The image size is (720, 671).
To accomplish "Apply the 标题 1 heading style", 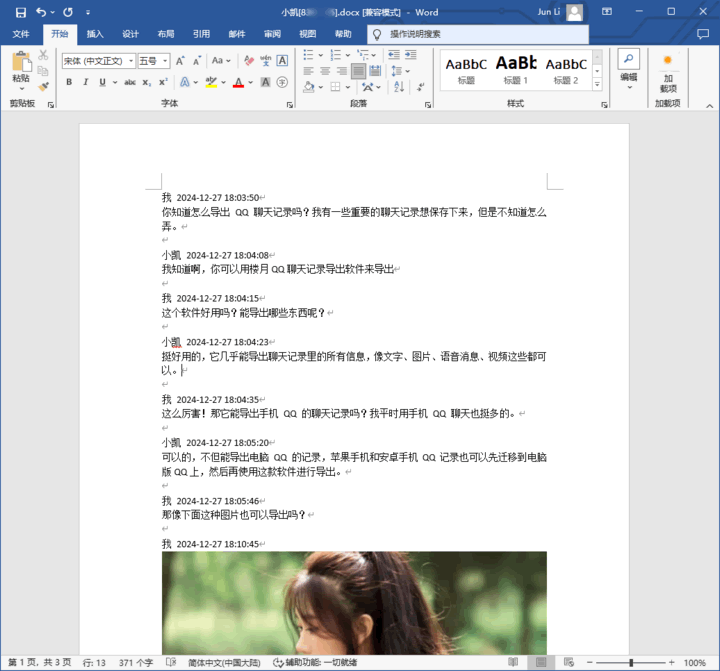I will pos(516,68).
